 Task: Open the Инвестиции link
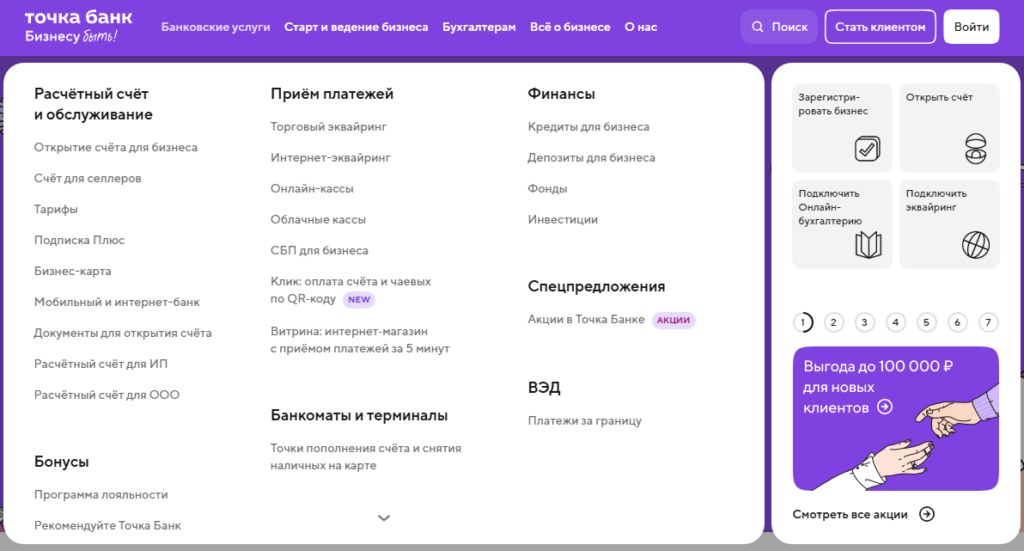(563, 219)
